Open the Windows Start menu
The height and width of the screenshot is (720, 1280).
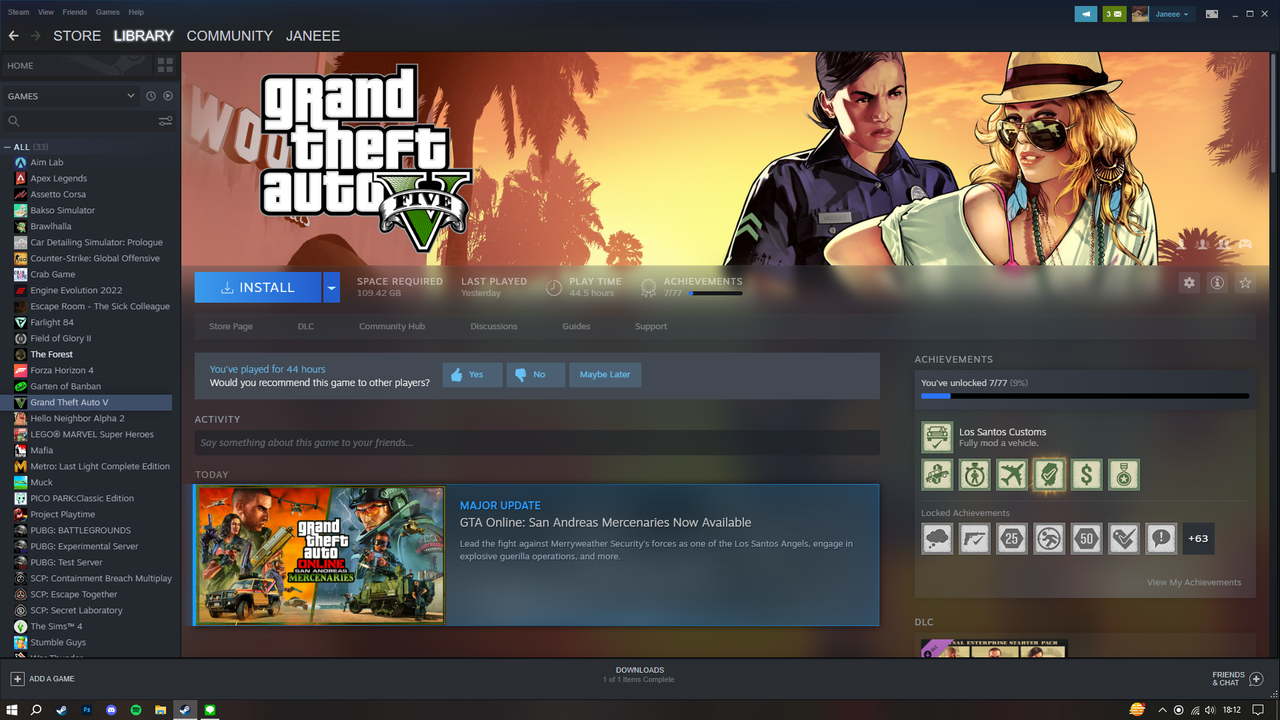coord(12,710)
